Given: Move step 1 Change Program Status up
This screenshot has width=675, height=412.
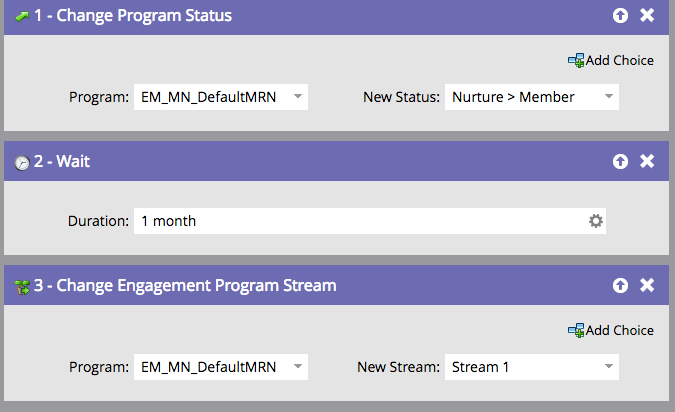Looking at the screenshot, I should point(621,16).
